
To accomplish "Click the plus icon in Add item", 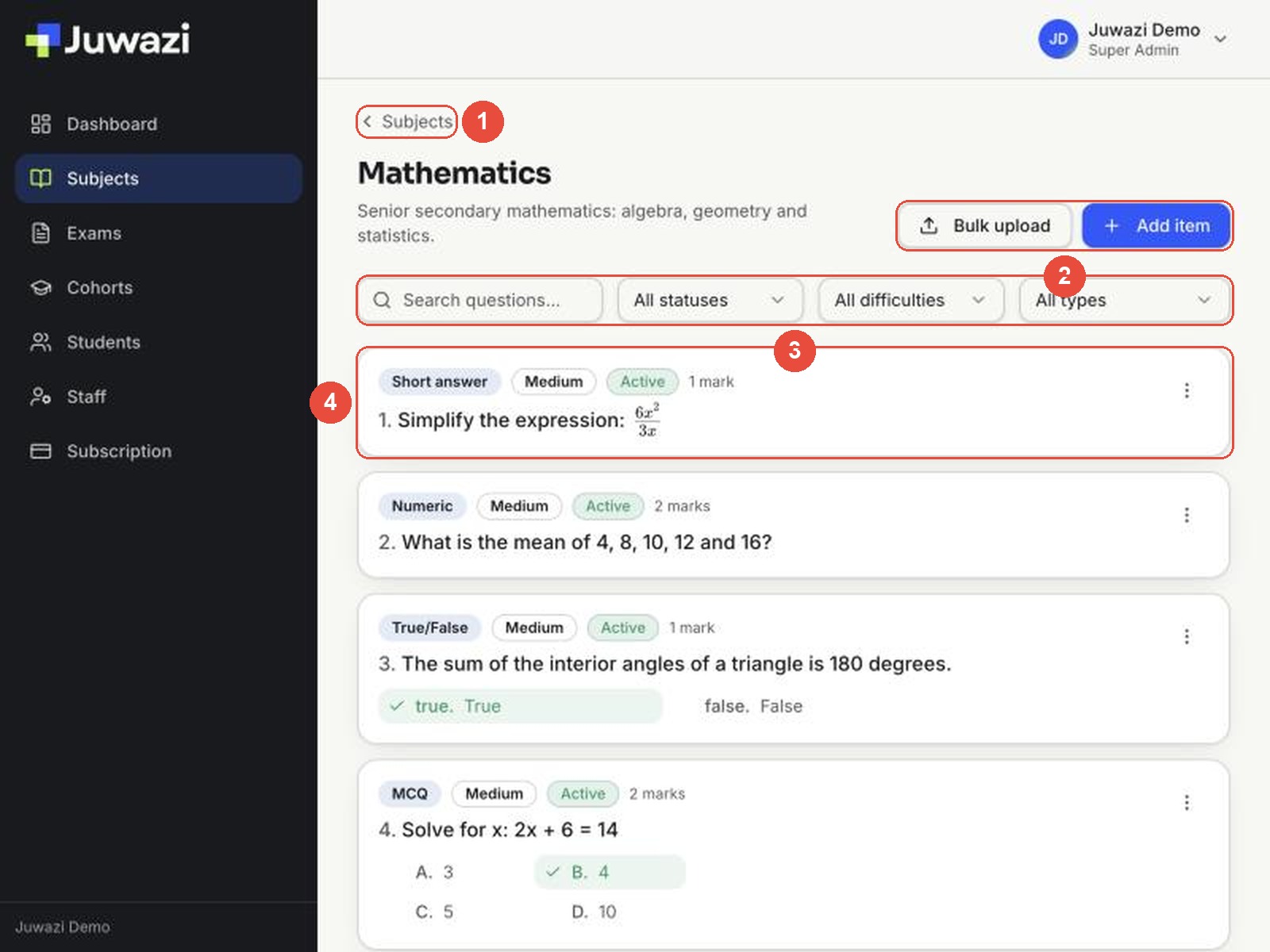I will pos(1112,226).
